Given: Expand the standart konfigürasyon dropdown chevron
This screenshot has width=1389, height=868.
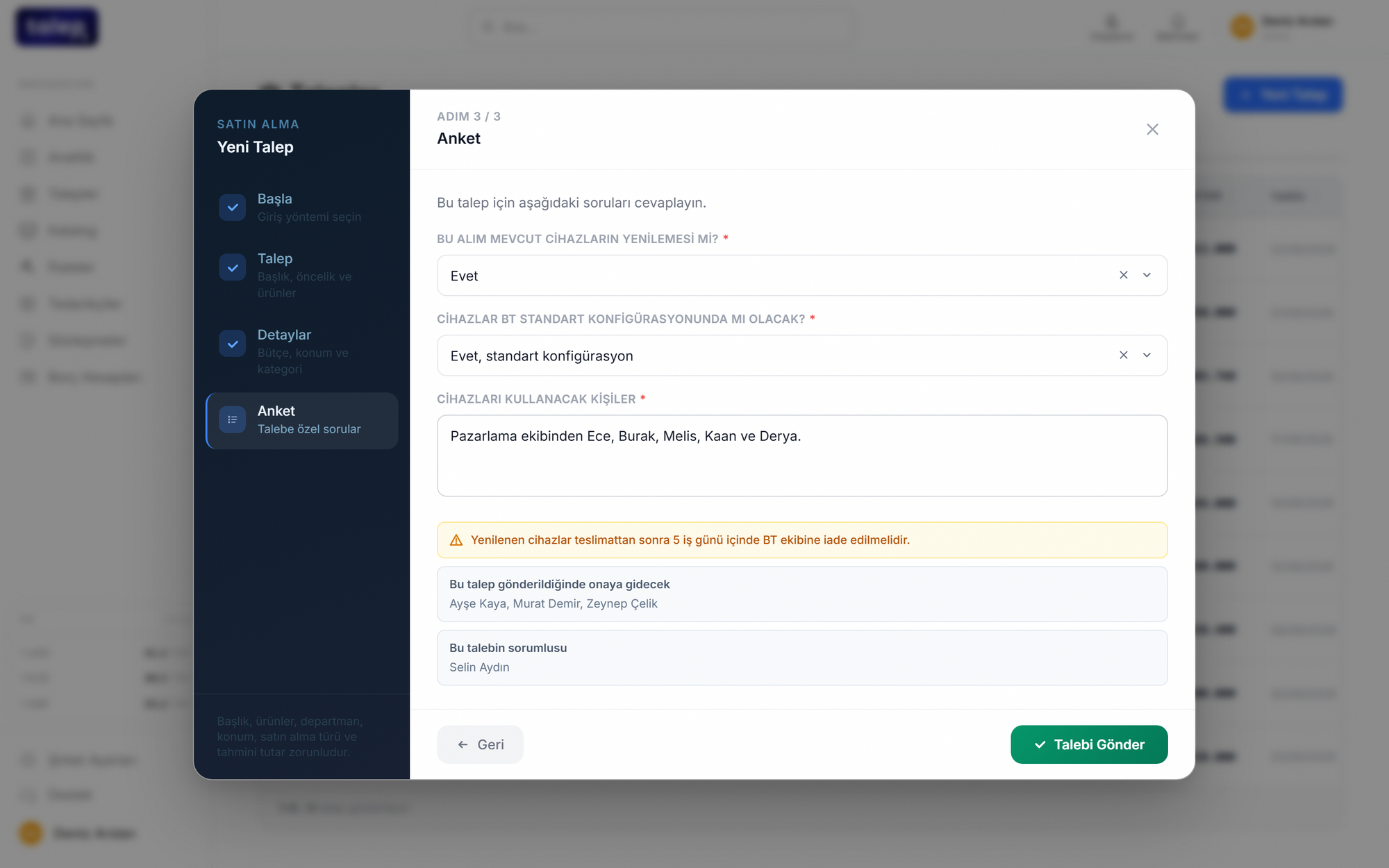Looking at the screenshot, I should point(1147,355).
